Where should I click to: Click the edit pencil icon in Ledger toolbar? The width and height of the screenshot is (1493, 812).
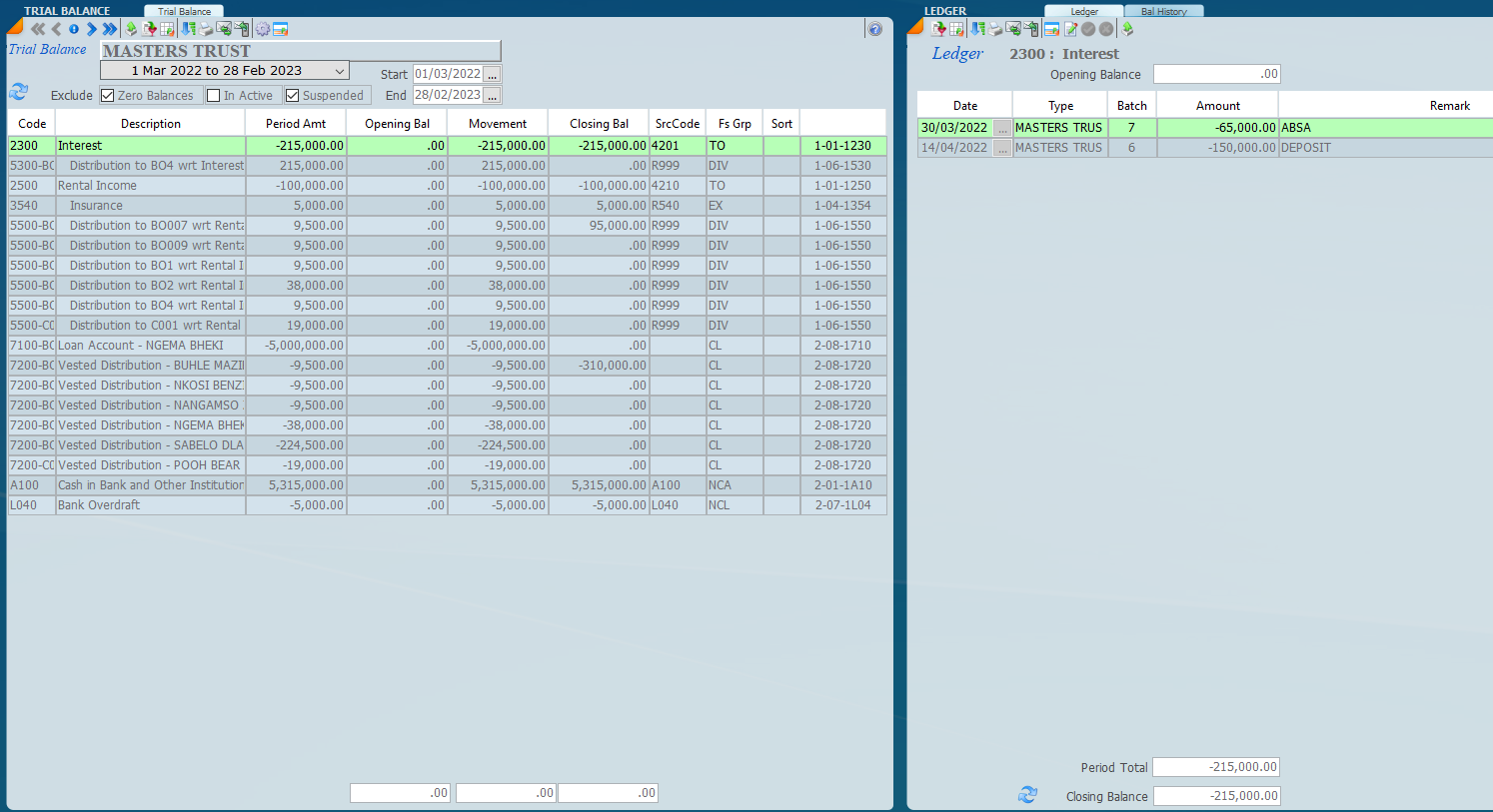click(x=1070, y=29)
